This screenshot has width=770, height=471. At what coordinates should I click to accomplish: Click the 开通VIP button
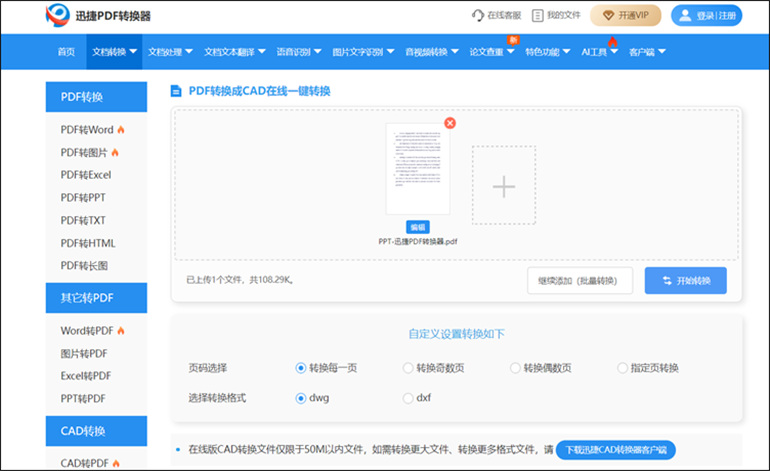(x=626, y=16)
